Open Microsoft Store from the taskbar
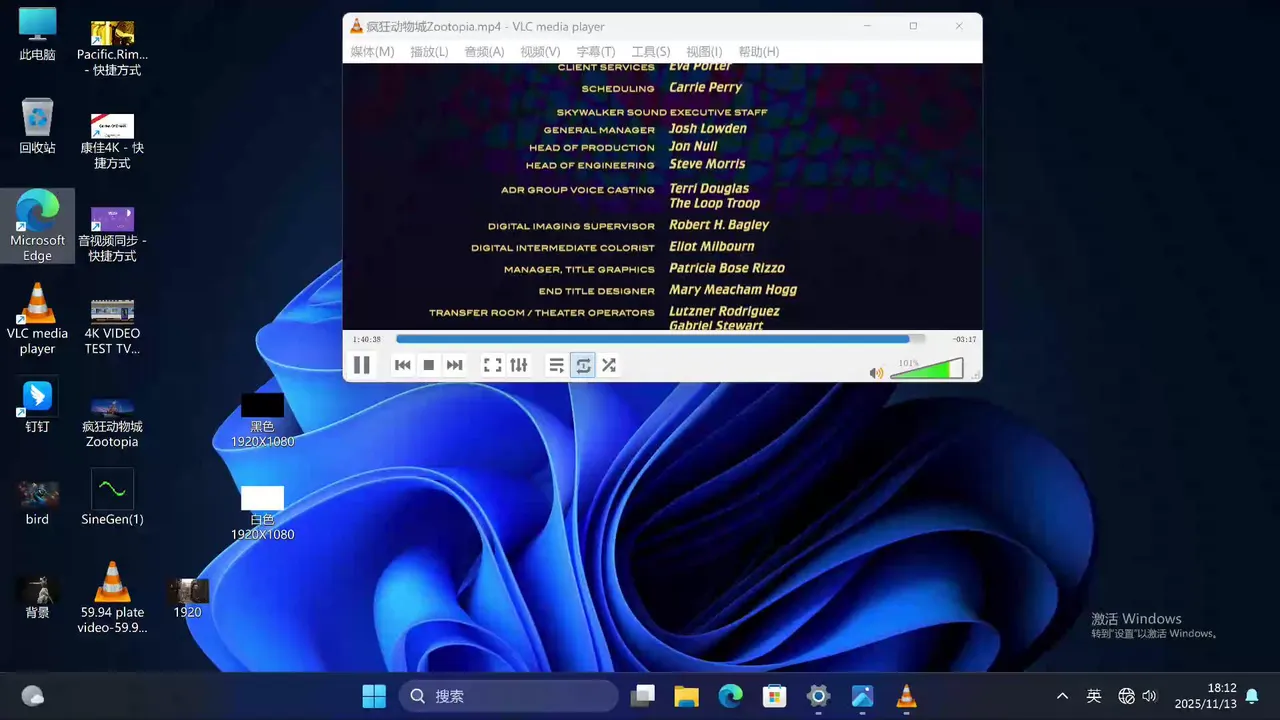 (774, 696)
